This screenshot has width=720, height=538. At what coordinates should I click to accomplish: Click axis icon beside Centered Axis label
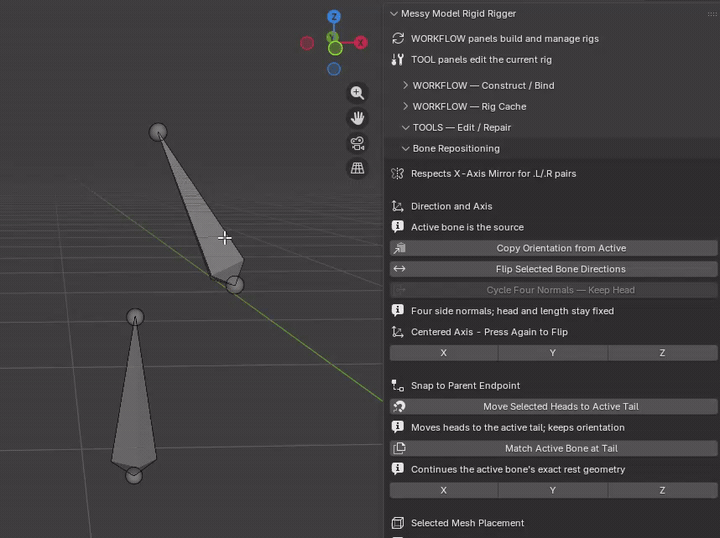398,332
